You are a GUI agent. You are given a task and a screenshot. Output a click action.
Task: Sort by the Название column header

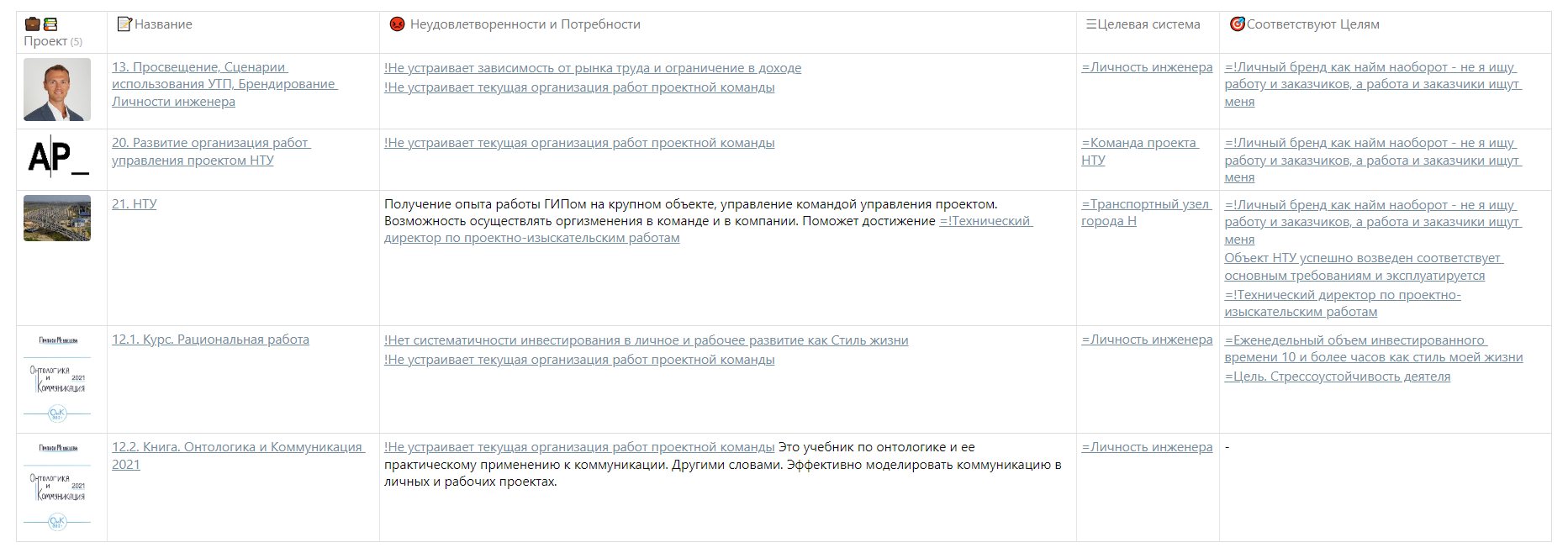point(163,24)
